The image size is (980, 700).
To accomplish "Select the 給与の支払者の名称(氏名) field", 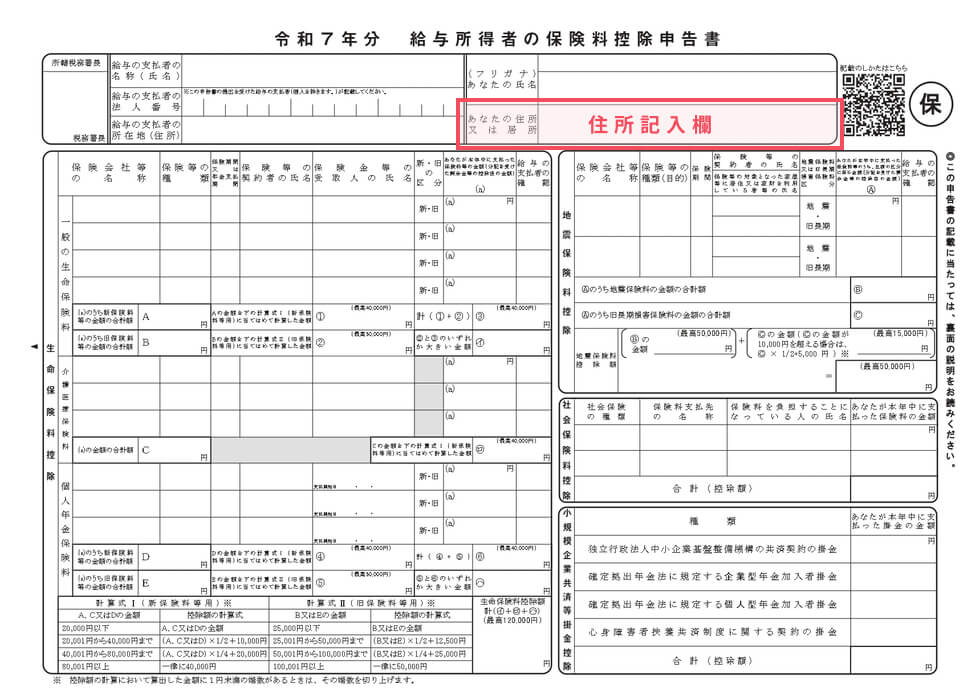I will pyautogui.click(x=320, y=70).
